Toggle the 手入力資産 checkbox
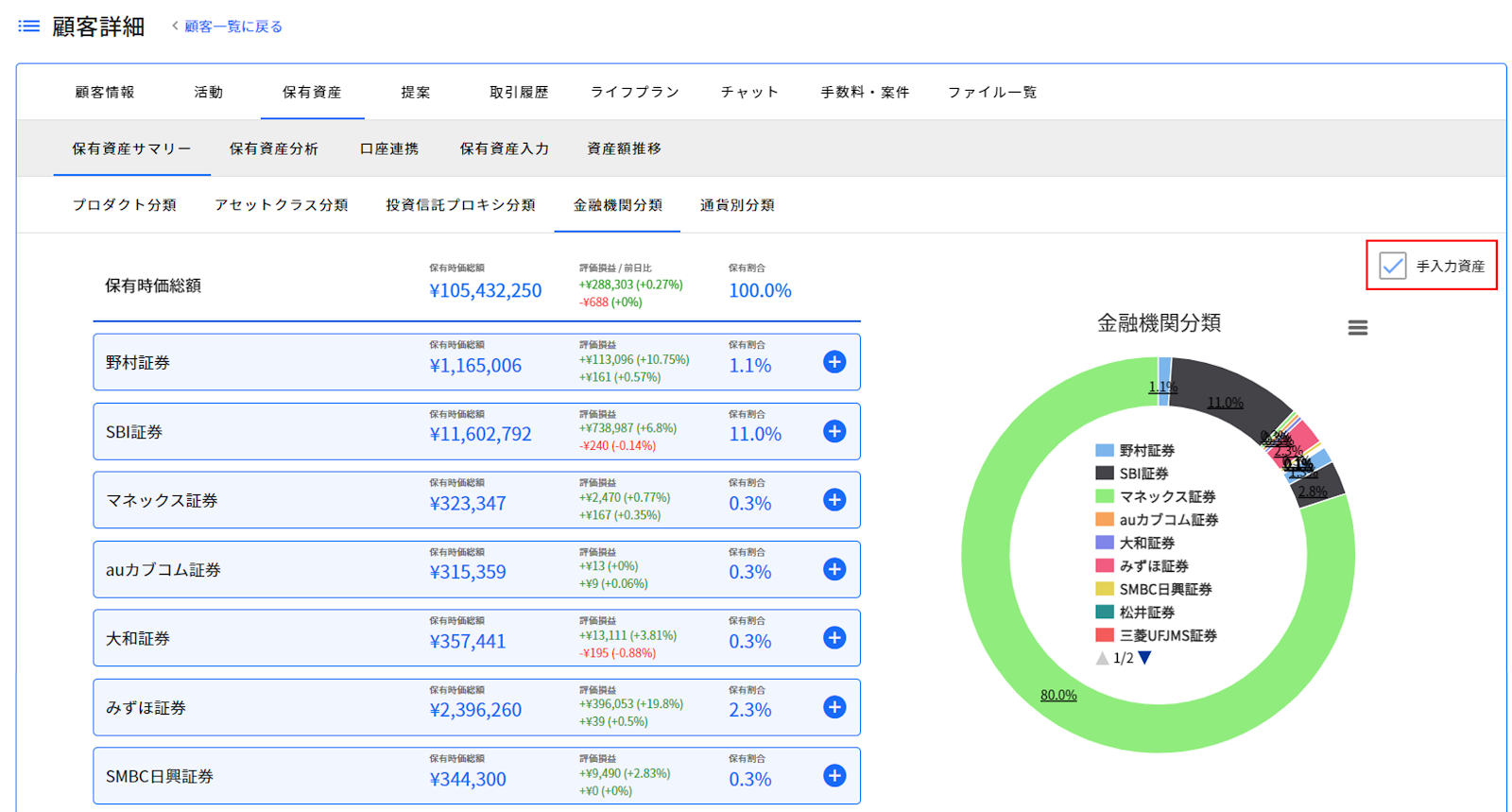This screenshot has height=812, width=1512. coord(1393,266)
